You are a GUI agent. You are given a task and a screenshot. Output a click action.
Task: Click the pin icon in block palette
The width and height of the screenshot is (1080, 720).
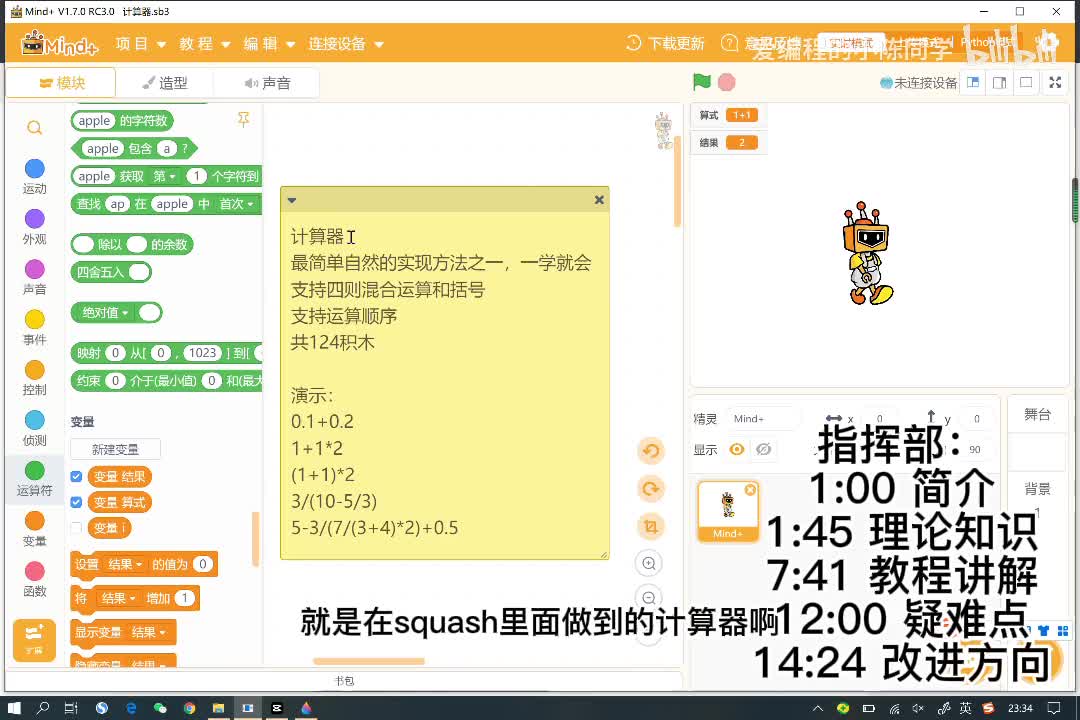[243, 119]
